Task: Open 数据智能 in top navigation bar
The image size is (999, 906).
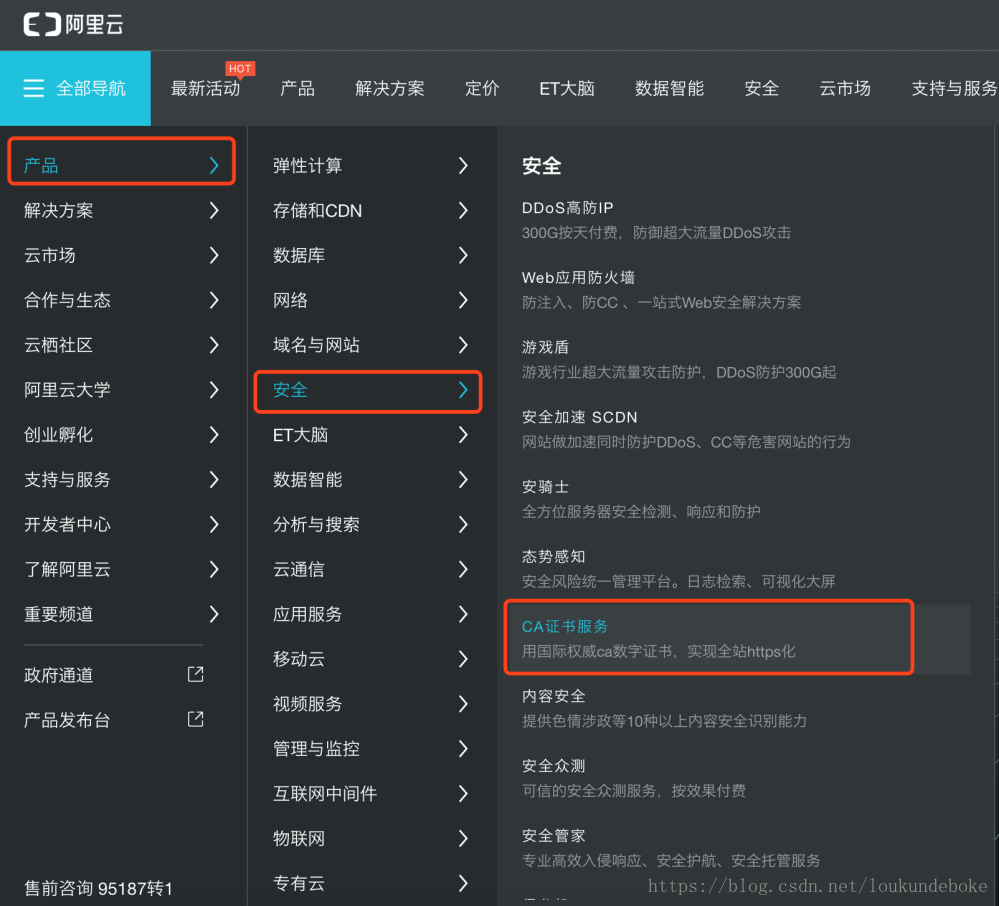Action: [x=670, y=89]
